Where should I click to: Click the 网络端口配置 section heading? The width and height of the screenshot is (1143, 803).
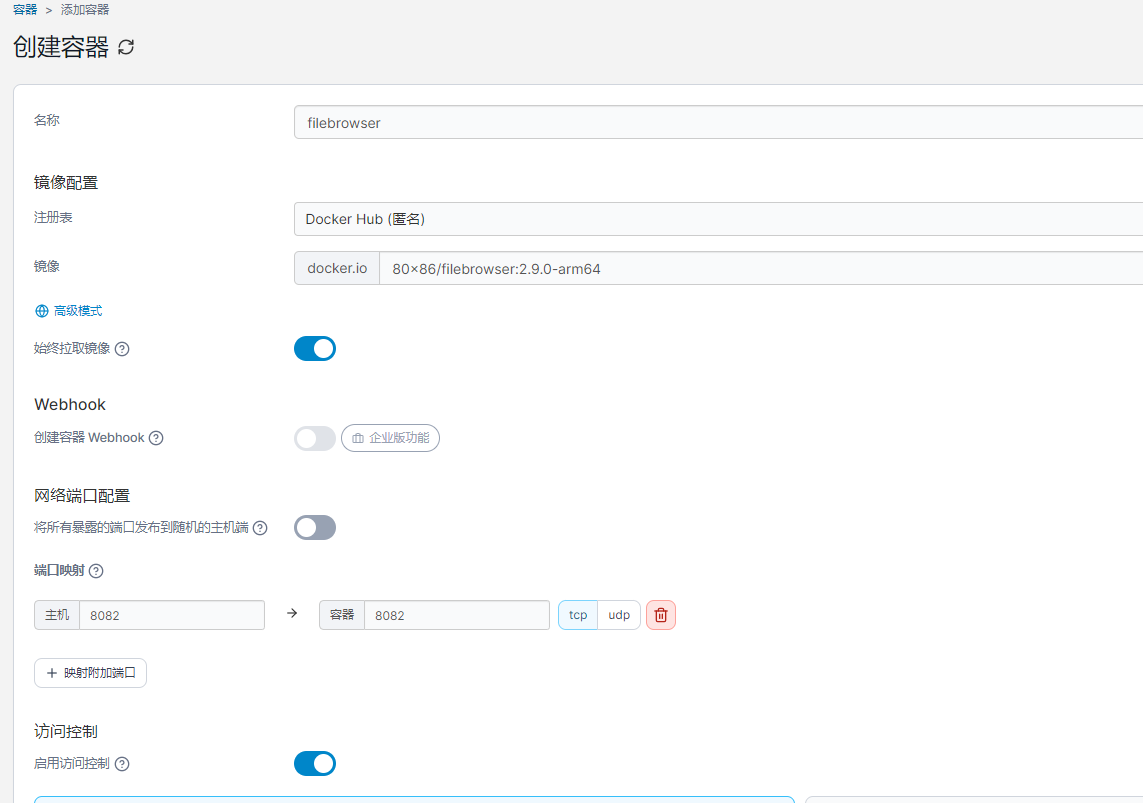82,496
